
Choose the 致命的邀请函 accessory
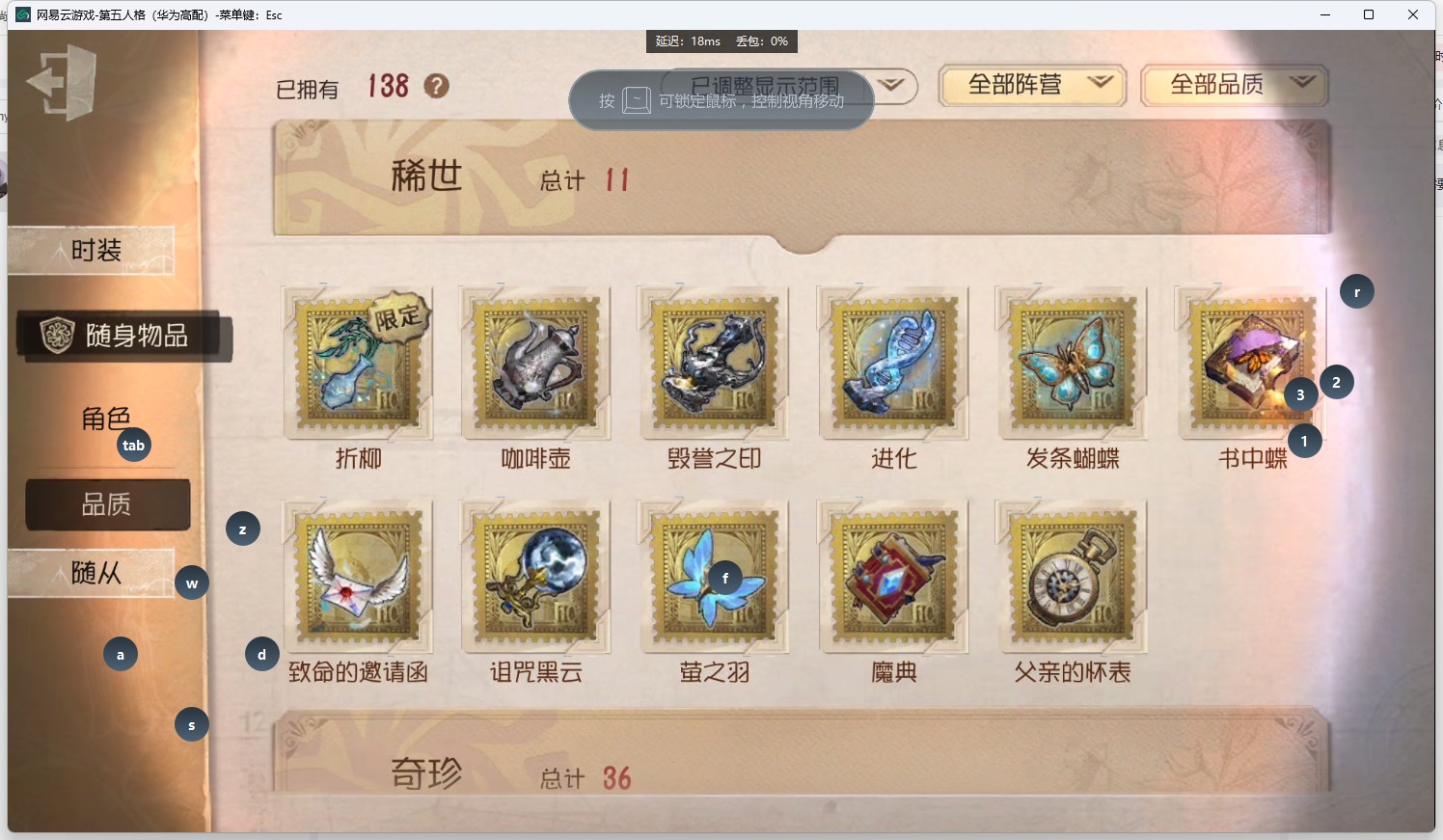358,577
